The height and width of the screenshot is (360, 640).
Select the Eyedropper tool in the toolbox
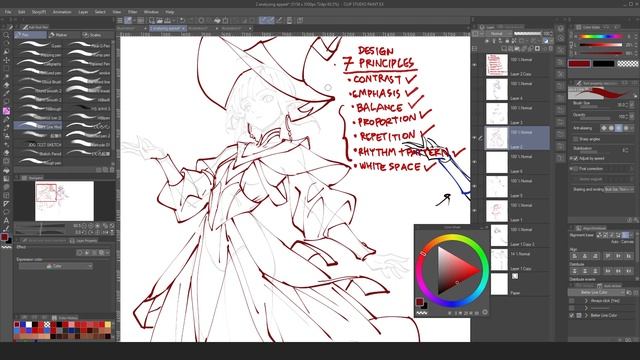click(x=6, y=94)
